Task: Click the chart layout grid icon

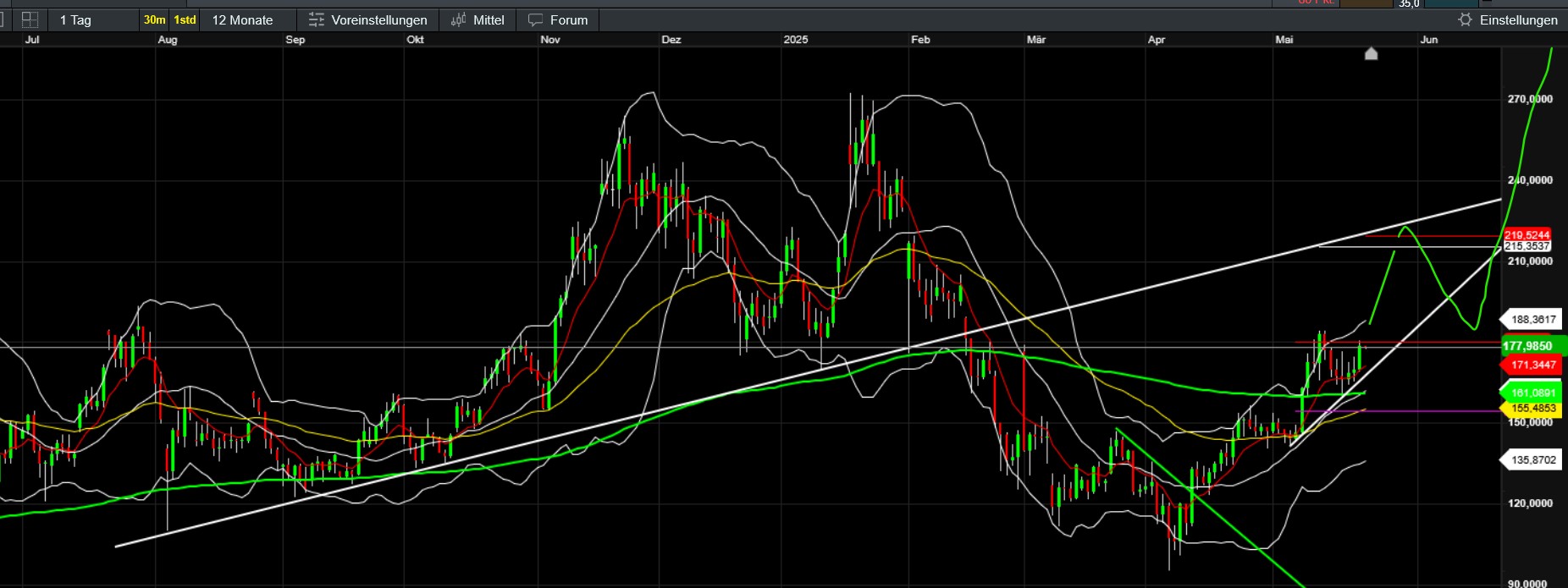Action: [x=30, y=19]
